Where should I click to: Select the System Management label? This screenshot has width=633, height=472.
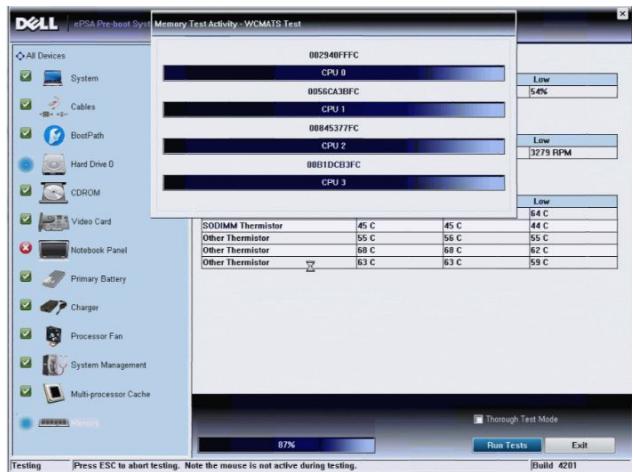point(109,365)
